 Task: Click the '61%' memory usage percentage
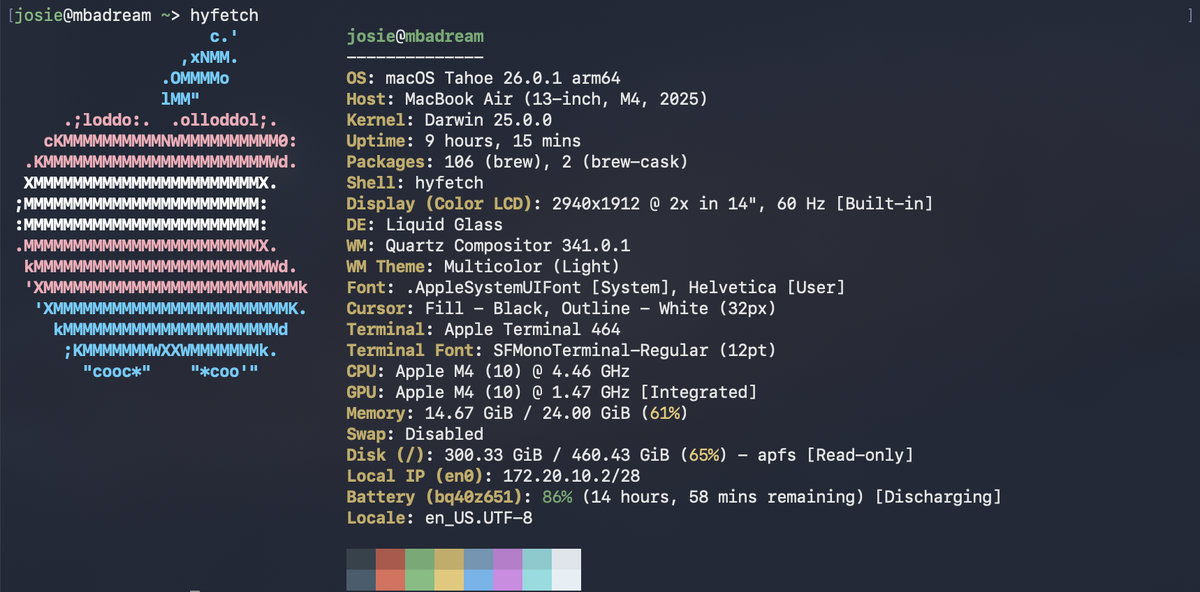(x=664, y=413)
